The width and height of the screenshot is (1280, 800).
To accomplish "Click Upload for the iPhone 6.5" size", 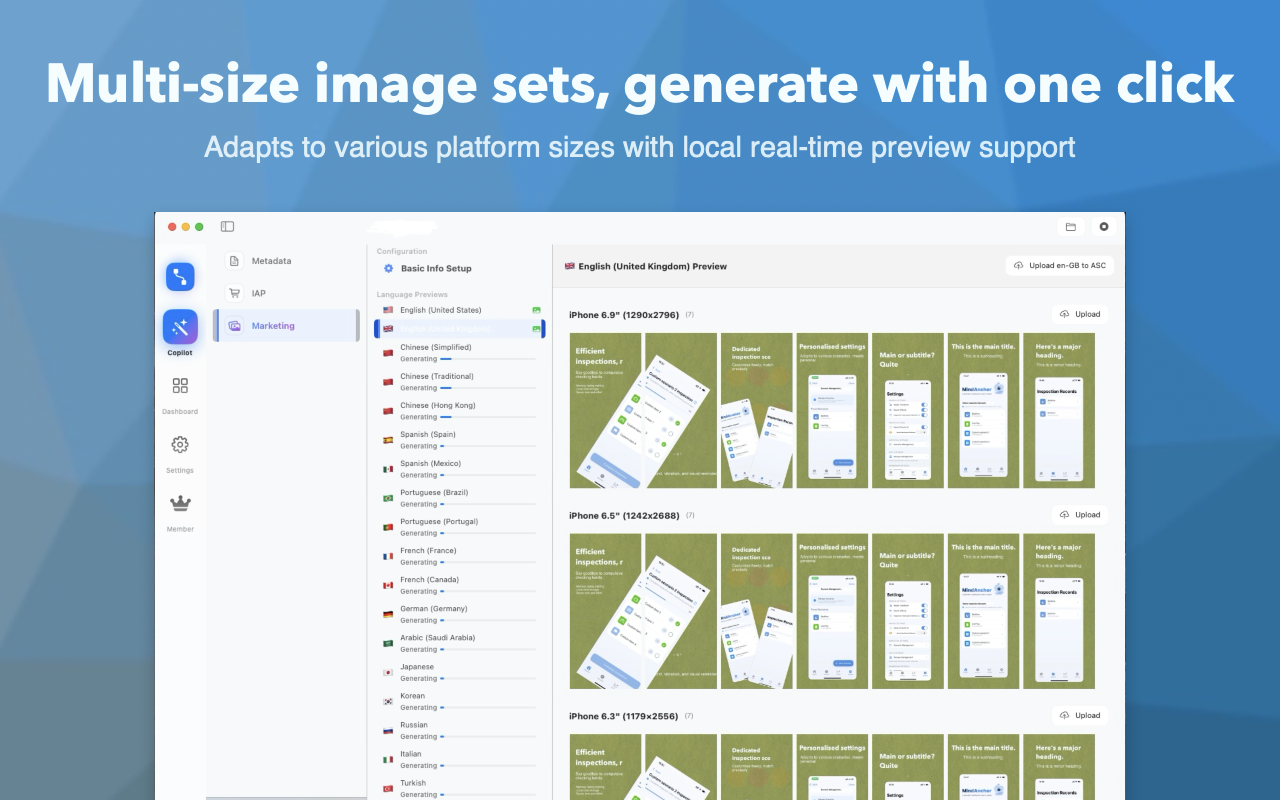I will (x=1080, y=515).
